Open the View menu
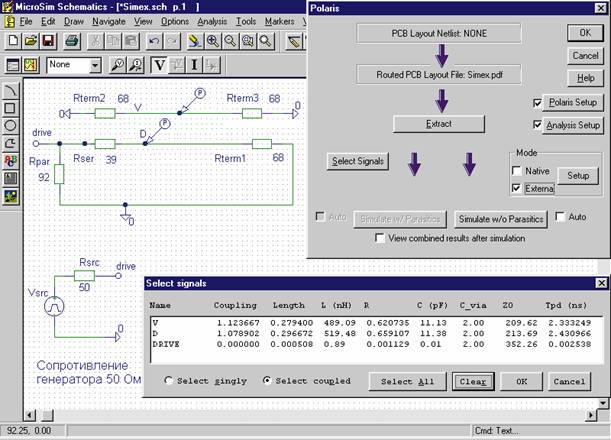Viewport: 611px width, 440px height. [143, 21]
